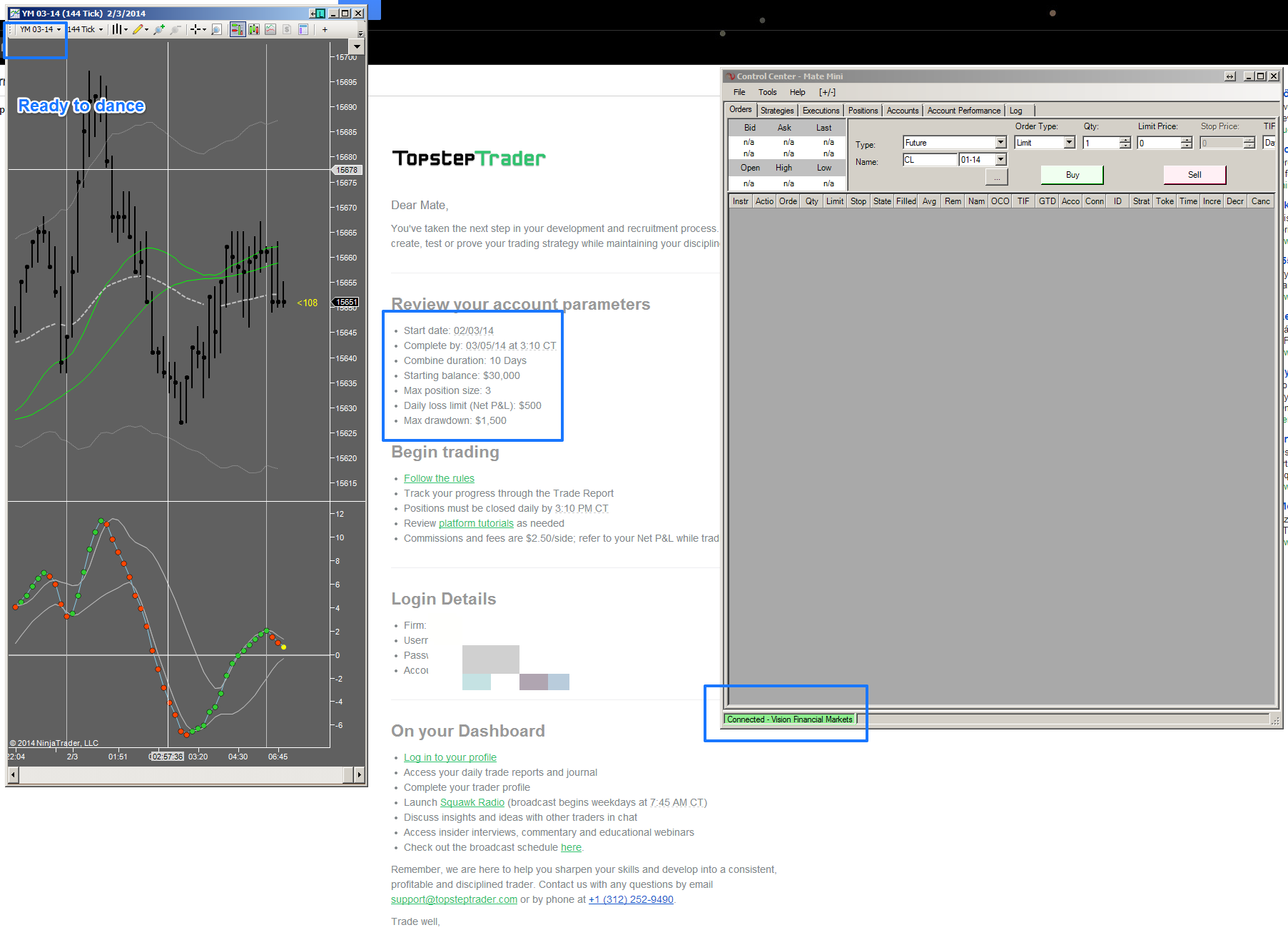Open the bar type chart style icon
This screenshot has height=930, width=1288.
(117, 29)
